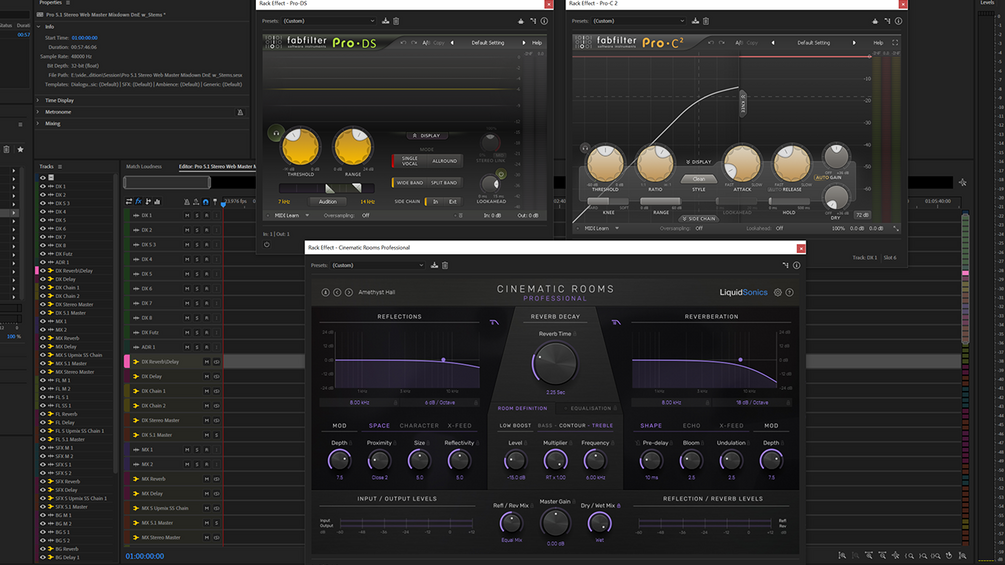Toggle snapping magnet icon in editor
Image resolution: width=1005 pixels, height=565 pixels.
[206, 202]
